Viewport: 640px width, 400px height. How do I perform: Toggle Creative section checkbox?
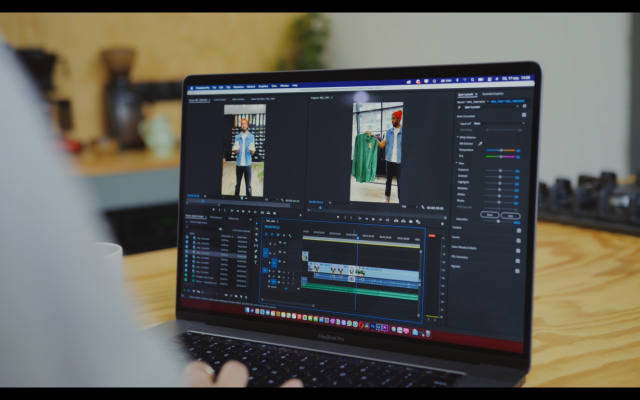click(x=519, y=230)
